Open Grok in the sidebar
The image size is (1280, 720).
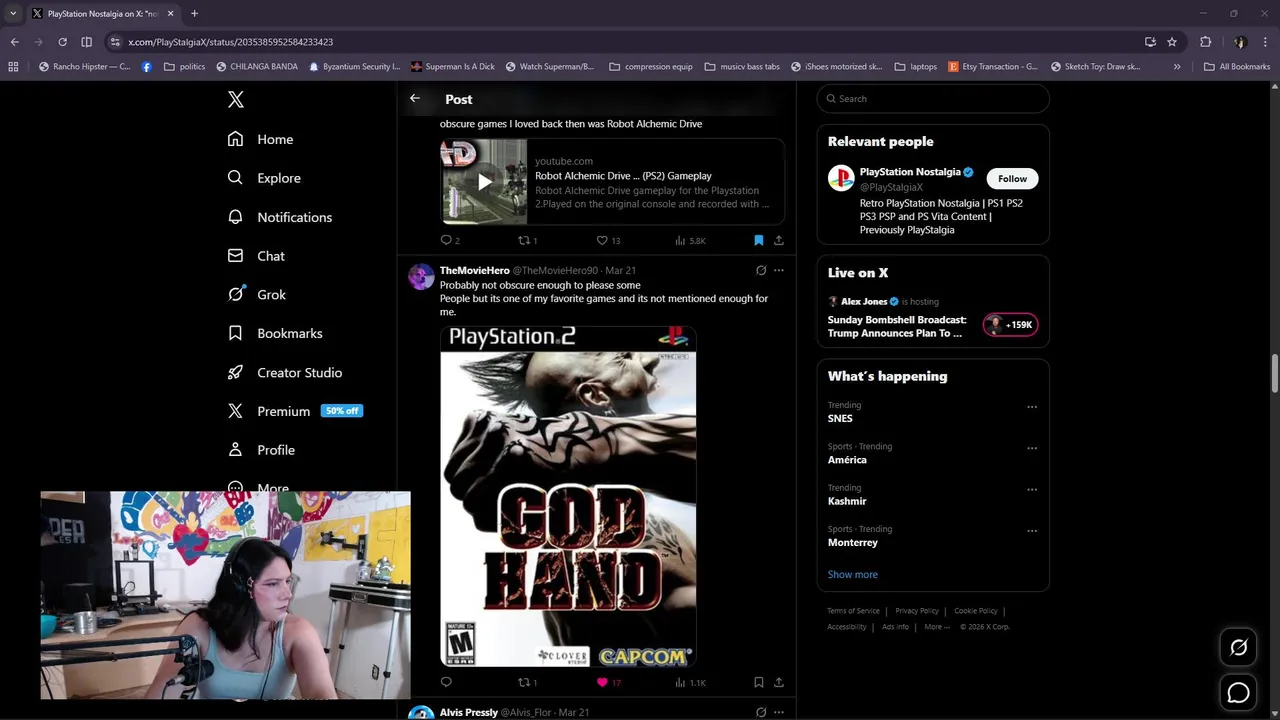click(256, 295)
